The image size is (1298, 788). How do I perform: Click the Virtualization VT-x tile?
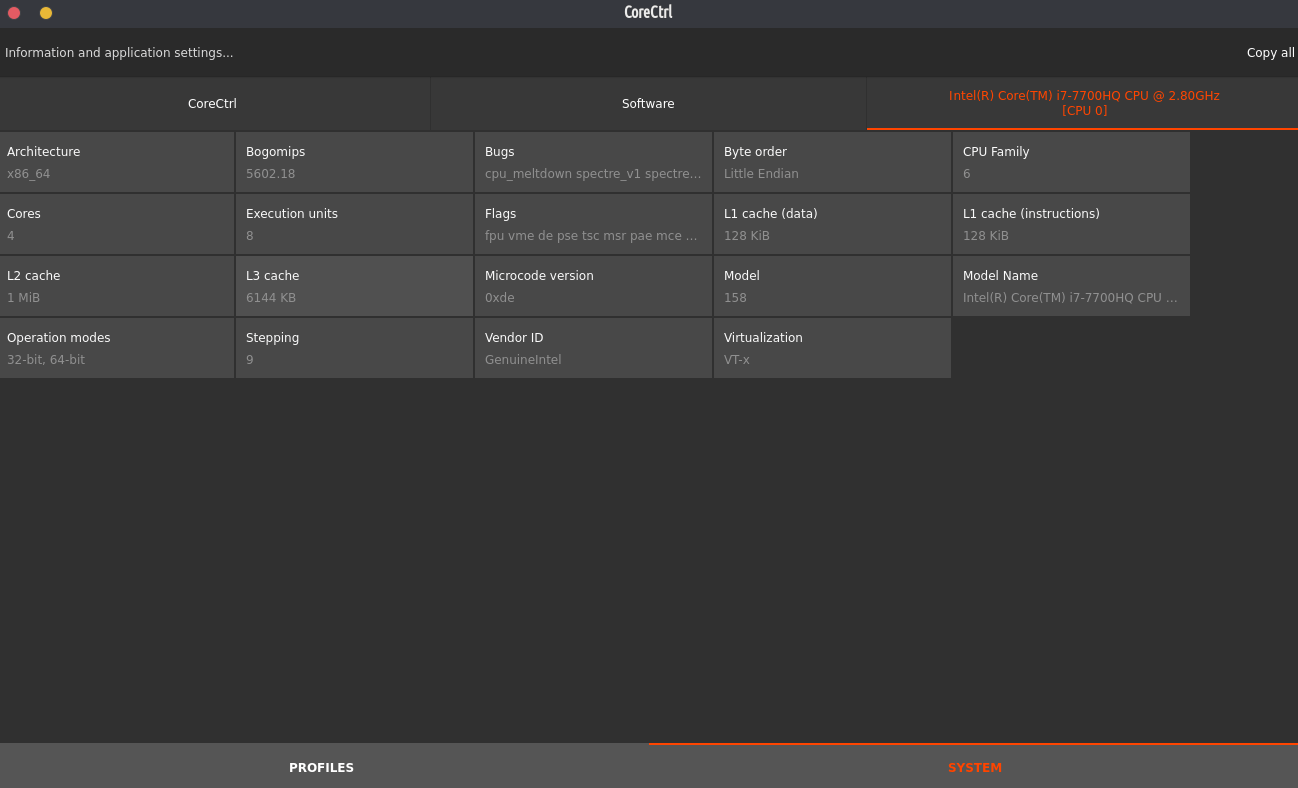point(832,348)
